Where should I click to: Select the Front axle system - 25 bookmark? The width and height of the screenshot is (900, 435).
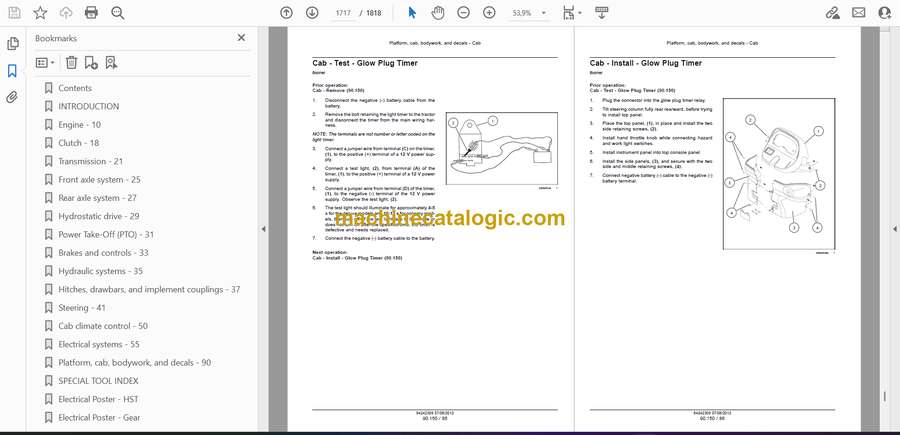pyautogui.click(x=99, y=180)
